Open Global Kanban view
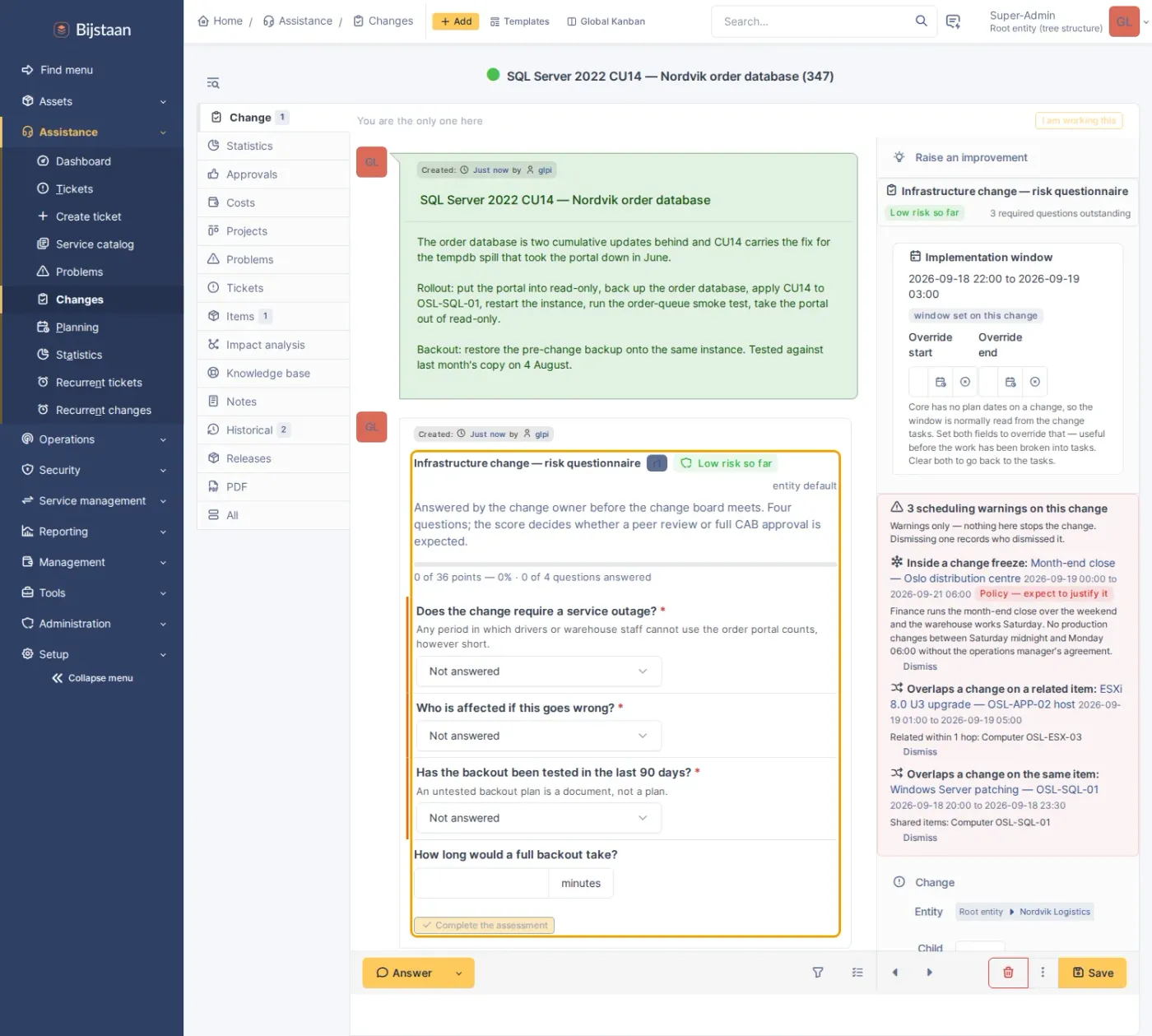The width and height of the screenshot is (1152, 1036). click(x=606, y=21)
